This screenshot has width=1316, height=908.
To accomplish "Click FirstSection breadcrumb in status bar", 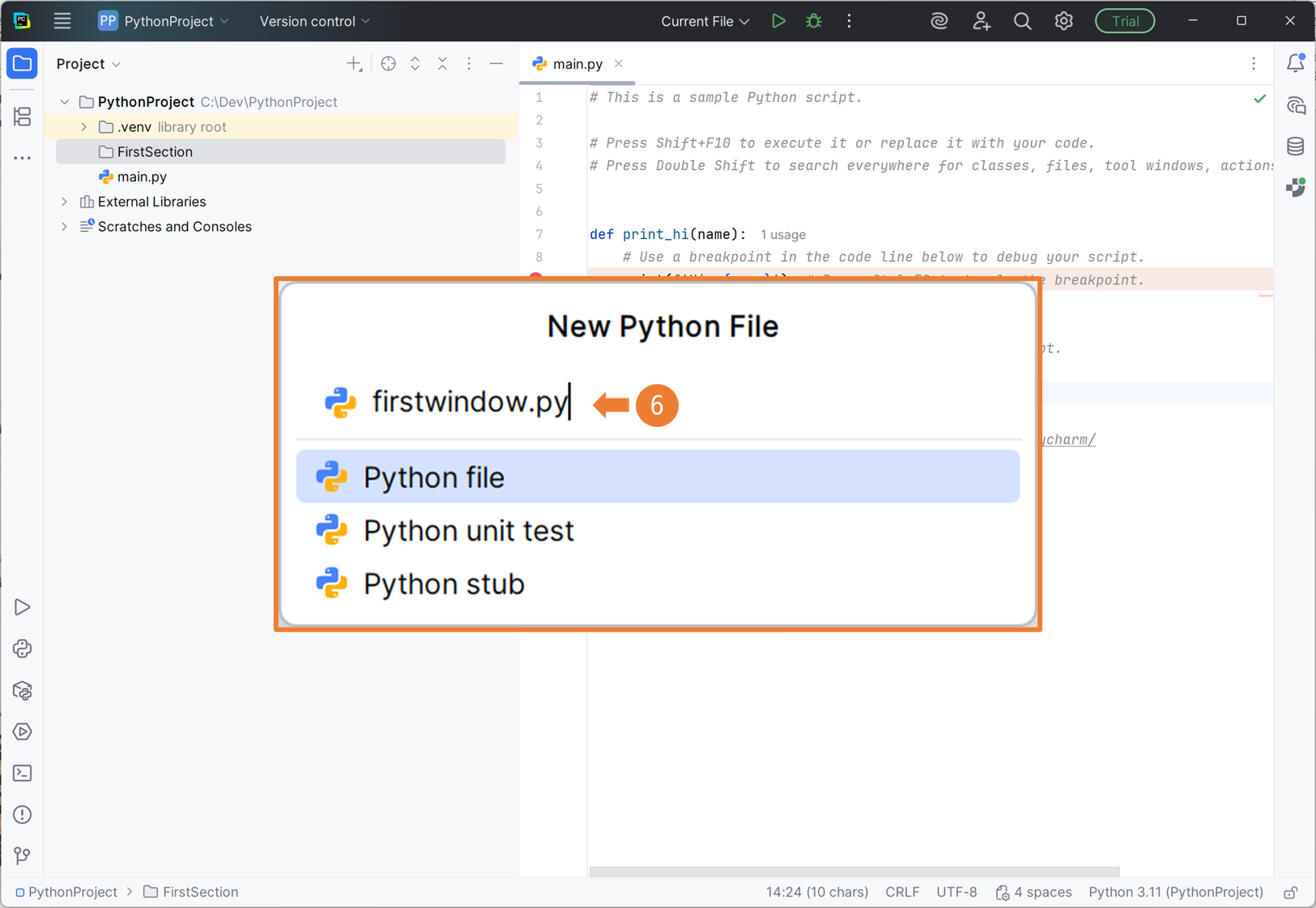I will [x=191, y=893].
